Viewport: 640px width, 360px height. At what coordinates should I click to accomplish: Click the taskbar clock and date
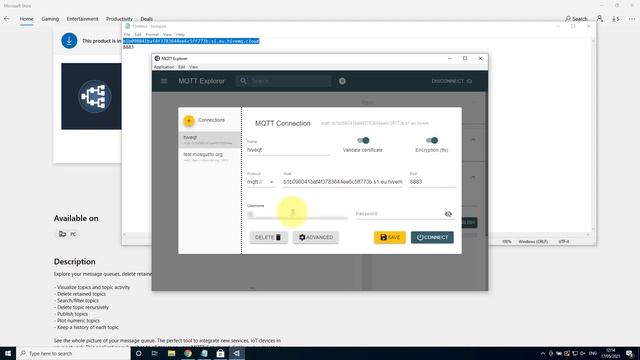click(611, 353)
